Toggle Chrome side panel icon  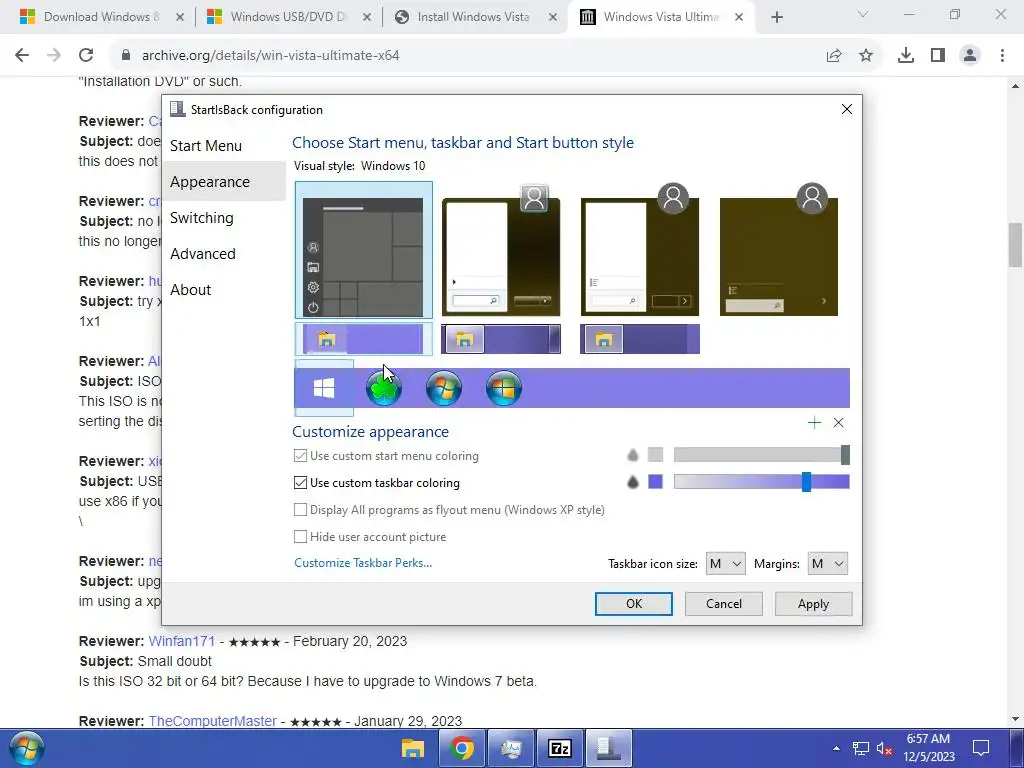pos(938,56)
